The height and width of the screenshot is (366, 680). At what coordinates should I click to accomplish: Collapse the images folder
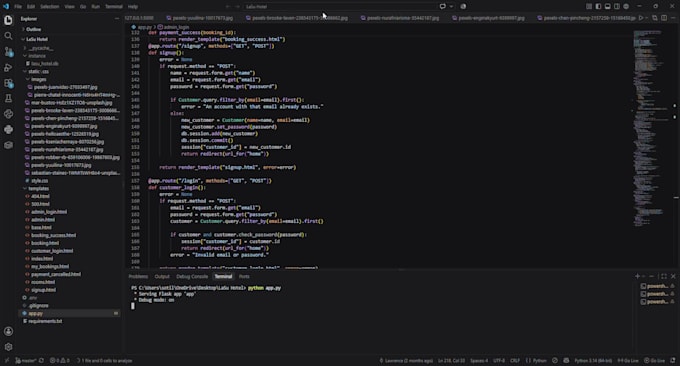38,79
